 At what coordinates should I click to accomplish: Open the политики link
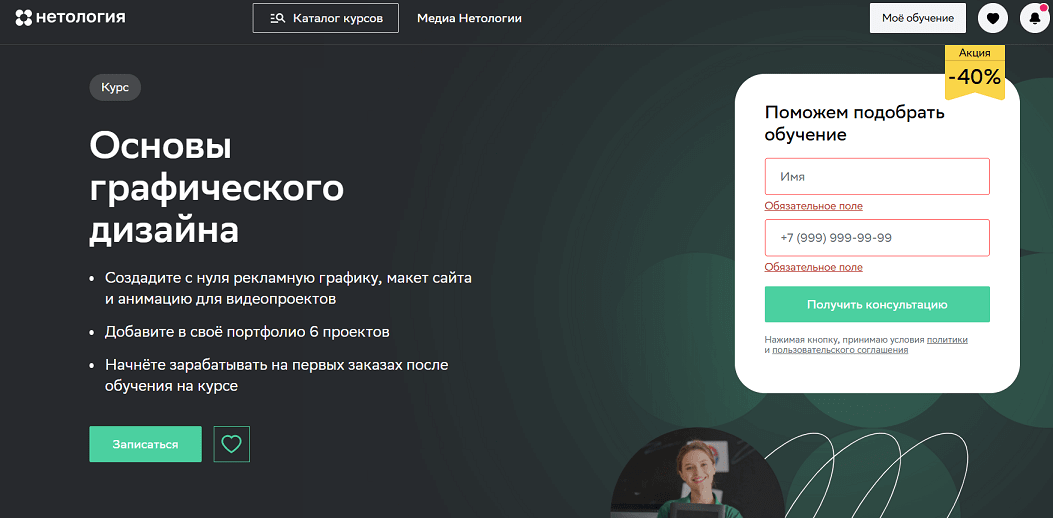coord(947,340)
